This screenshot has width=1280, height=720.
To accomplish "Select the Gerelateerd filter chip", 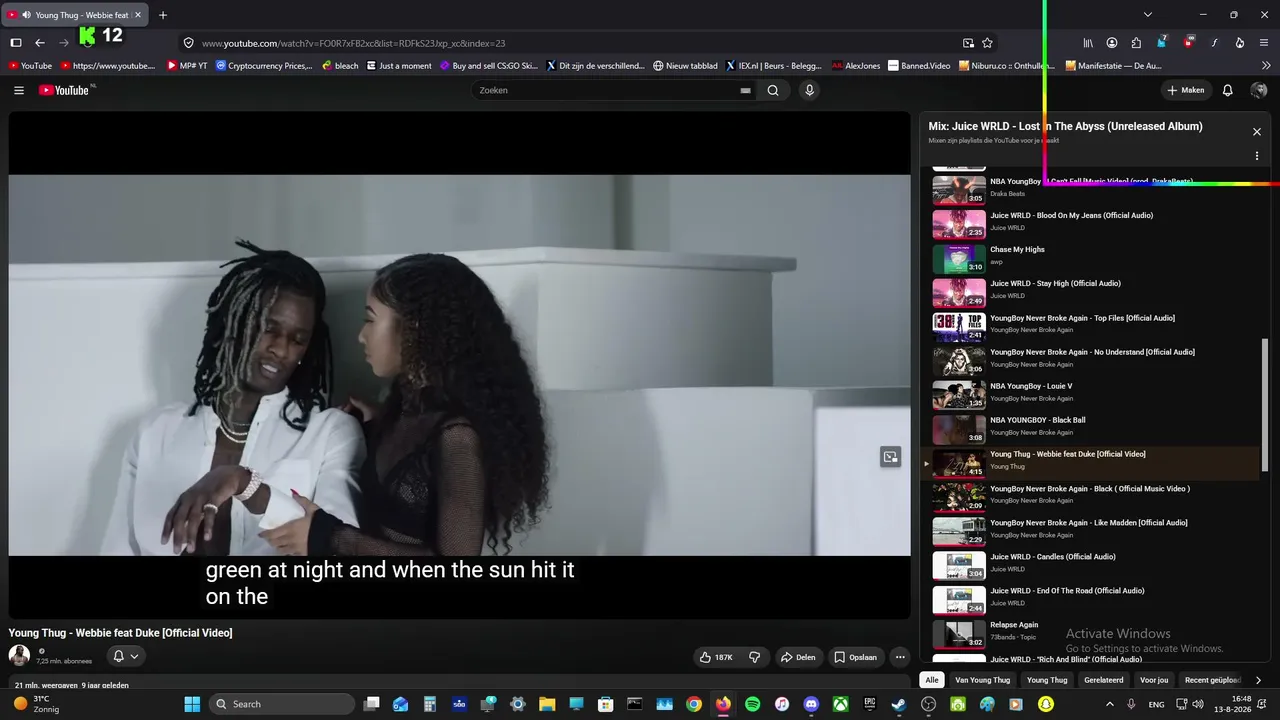I will (x=1104, y=680).
